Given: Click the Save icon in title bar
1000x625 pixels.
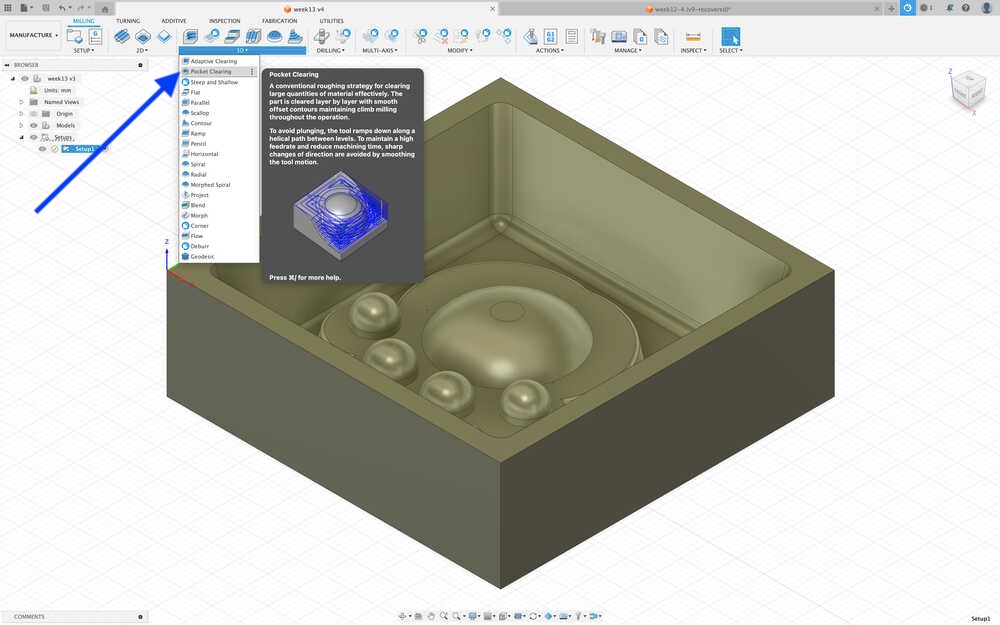Looking at the screenshot, I should (x=45, y=8).
